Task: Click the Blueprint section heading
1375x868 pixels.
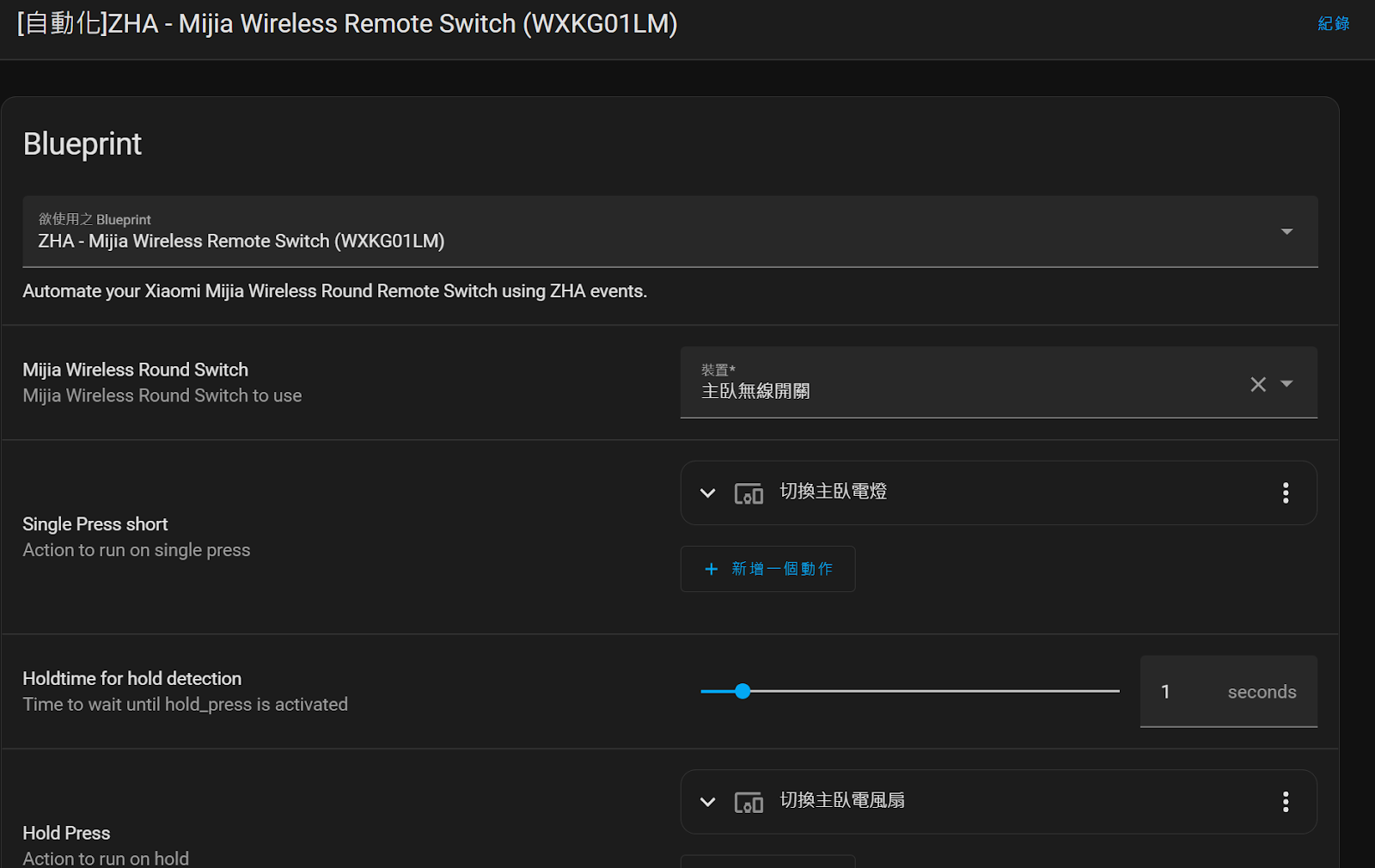Action: pos(82,144)
